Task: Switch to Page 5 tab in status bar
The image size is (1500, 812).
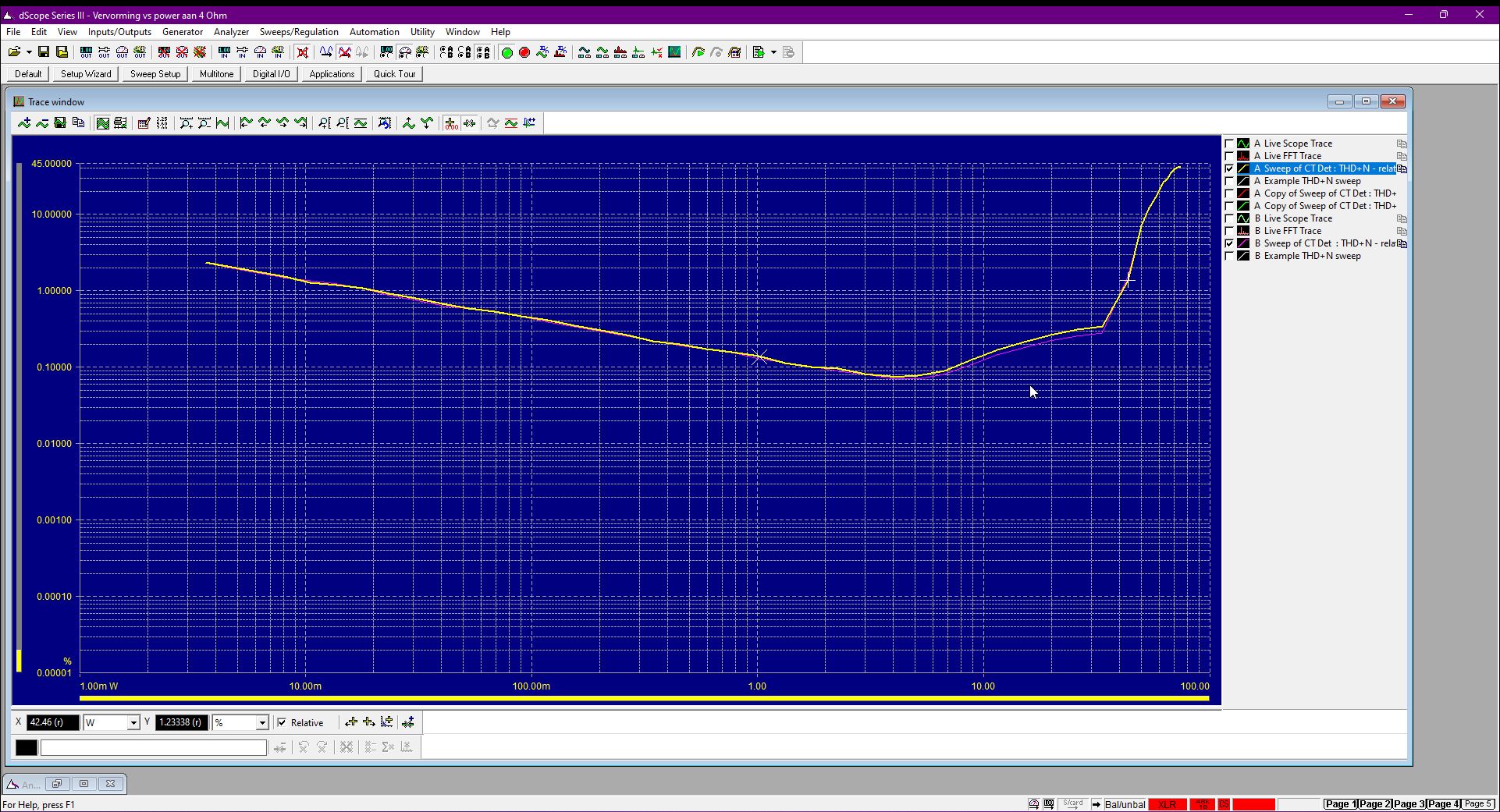Action: (x=1478, y=804)
